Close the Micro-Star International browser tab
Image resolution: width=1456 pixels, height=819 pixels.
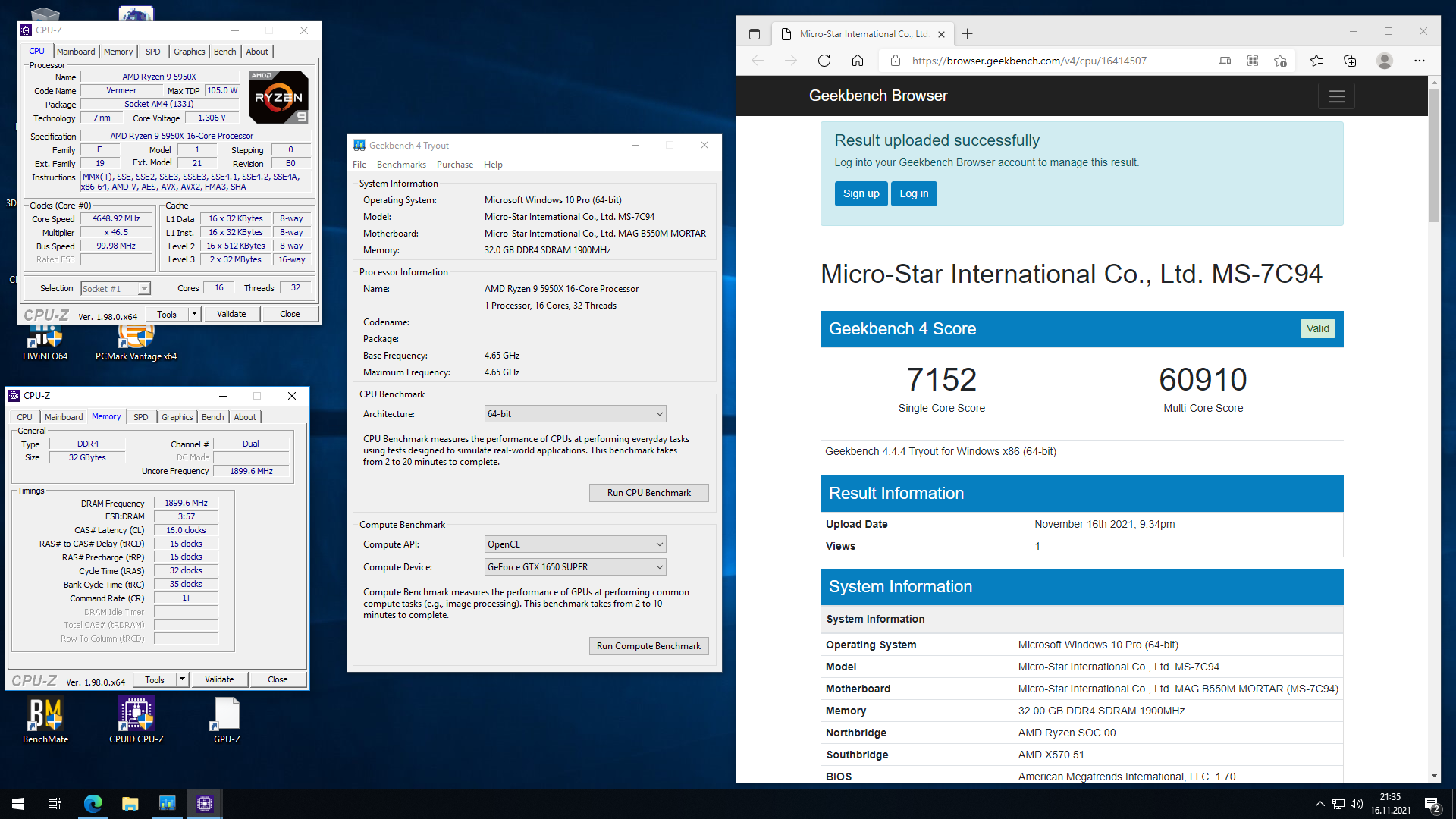pyautogui.click(x=941, y=34)
